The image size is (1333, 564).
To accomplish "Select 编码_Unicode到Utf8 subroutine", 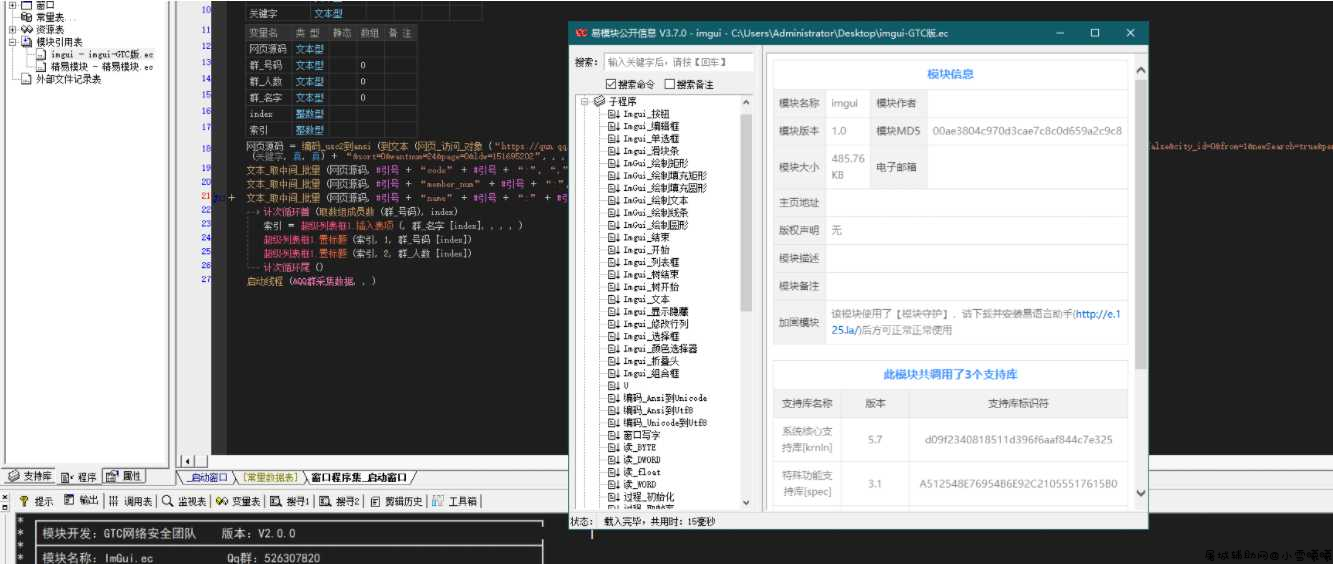I will (665, 423).
